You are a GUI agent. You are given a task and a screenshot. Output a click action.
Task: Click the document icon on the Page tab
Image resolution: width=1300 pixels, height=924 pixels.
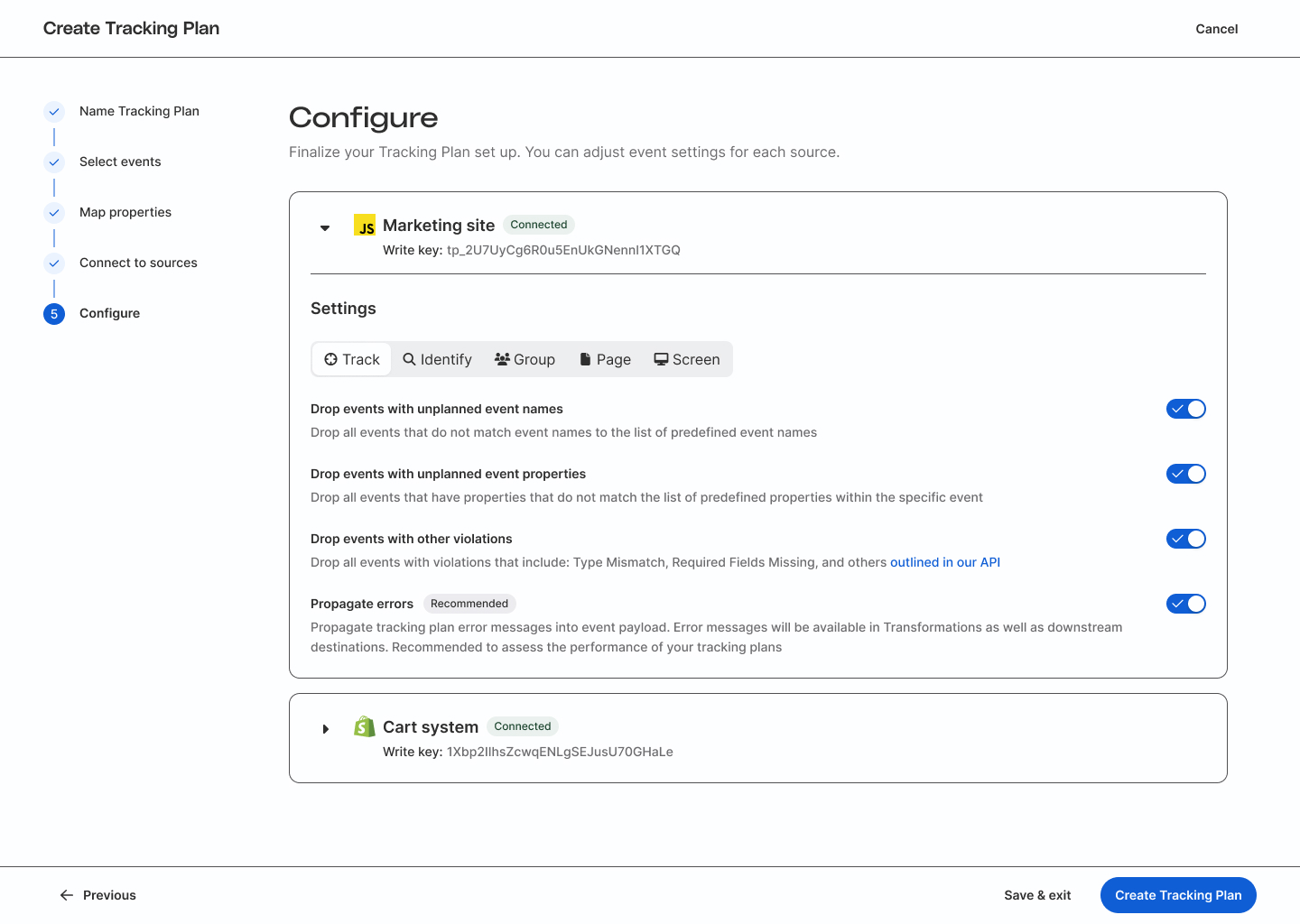(x=587, y=358)
